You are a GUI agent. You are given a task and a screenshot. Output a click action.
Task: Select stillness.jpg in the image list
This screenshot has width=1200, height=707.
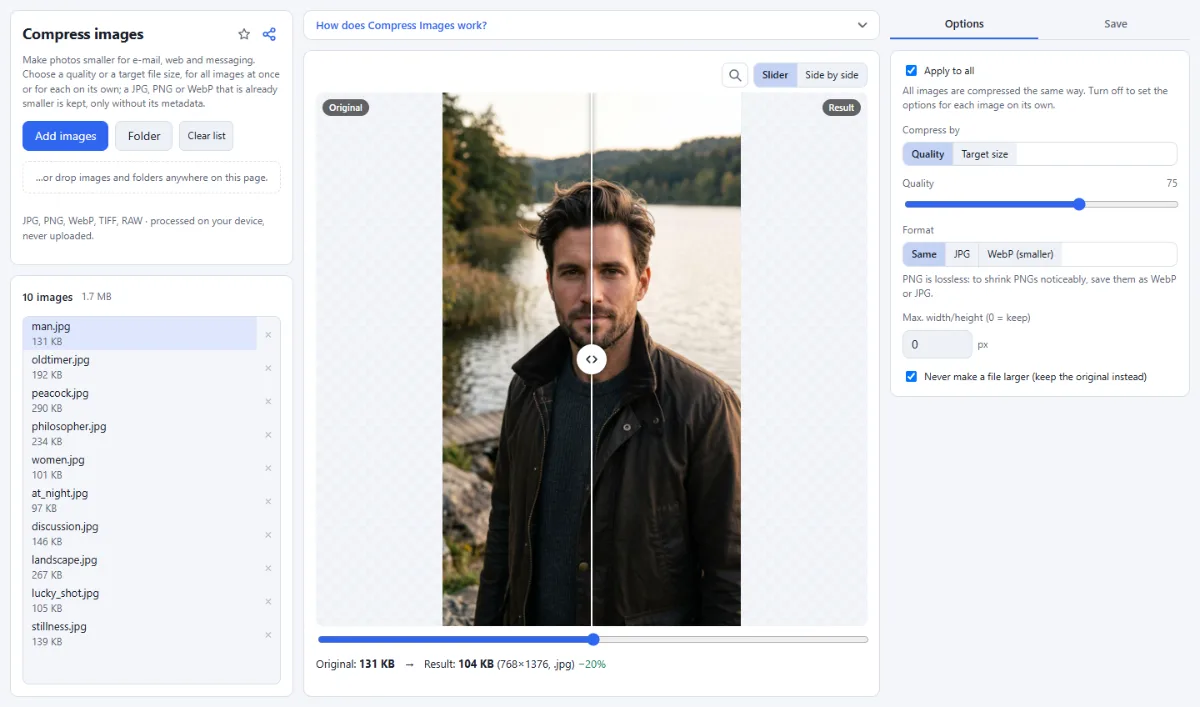(x=140, y=634)
